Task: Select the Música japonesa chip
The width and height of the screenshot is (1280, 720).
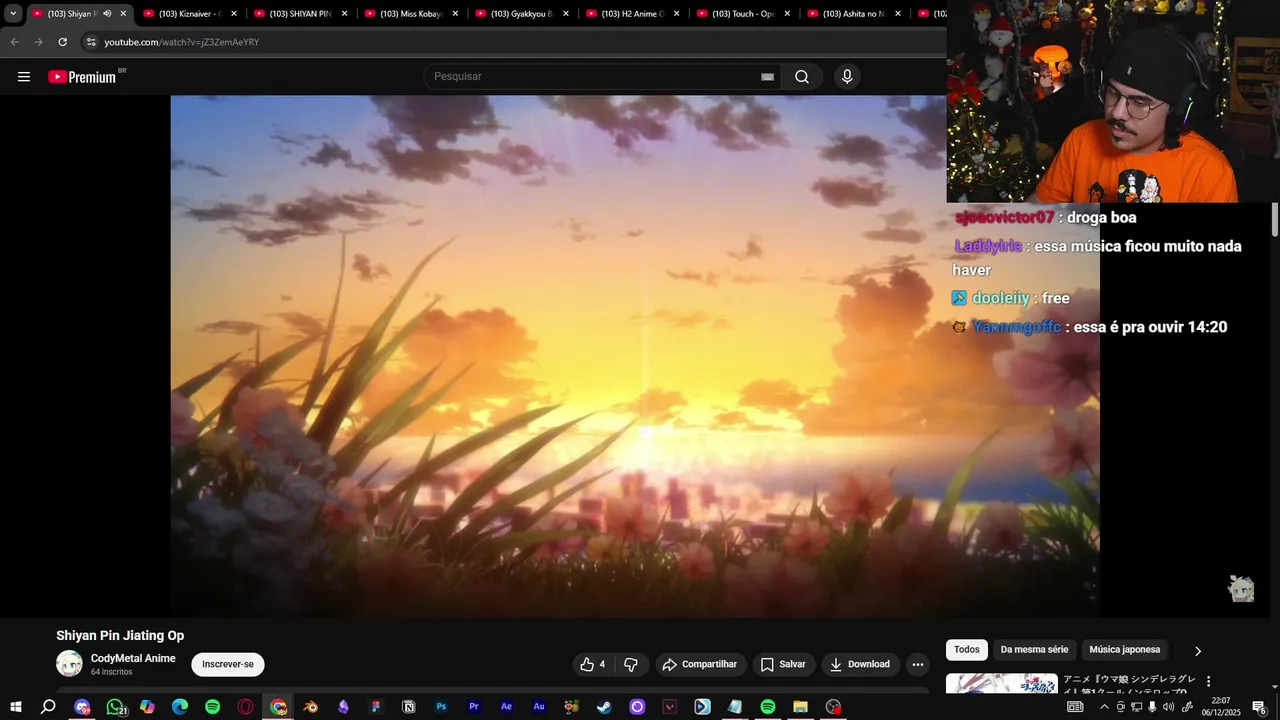Action: (1124, 650)
